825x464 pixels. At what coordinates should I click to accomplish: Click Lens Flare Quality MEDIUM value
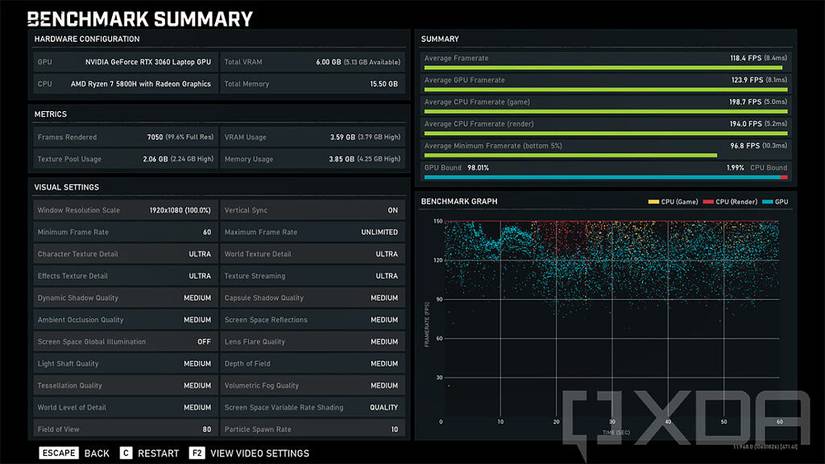click(384, 342)
